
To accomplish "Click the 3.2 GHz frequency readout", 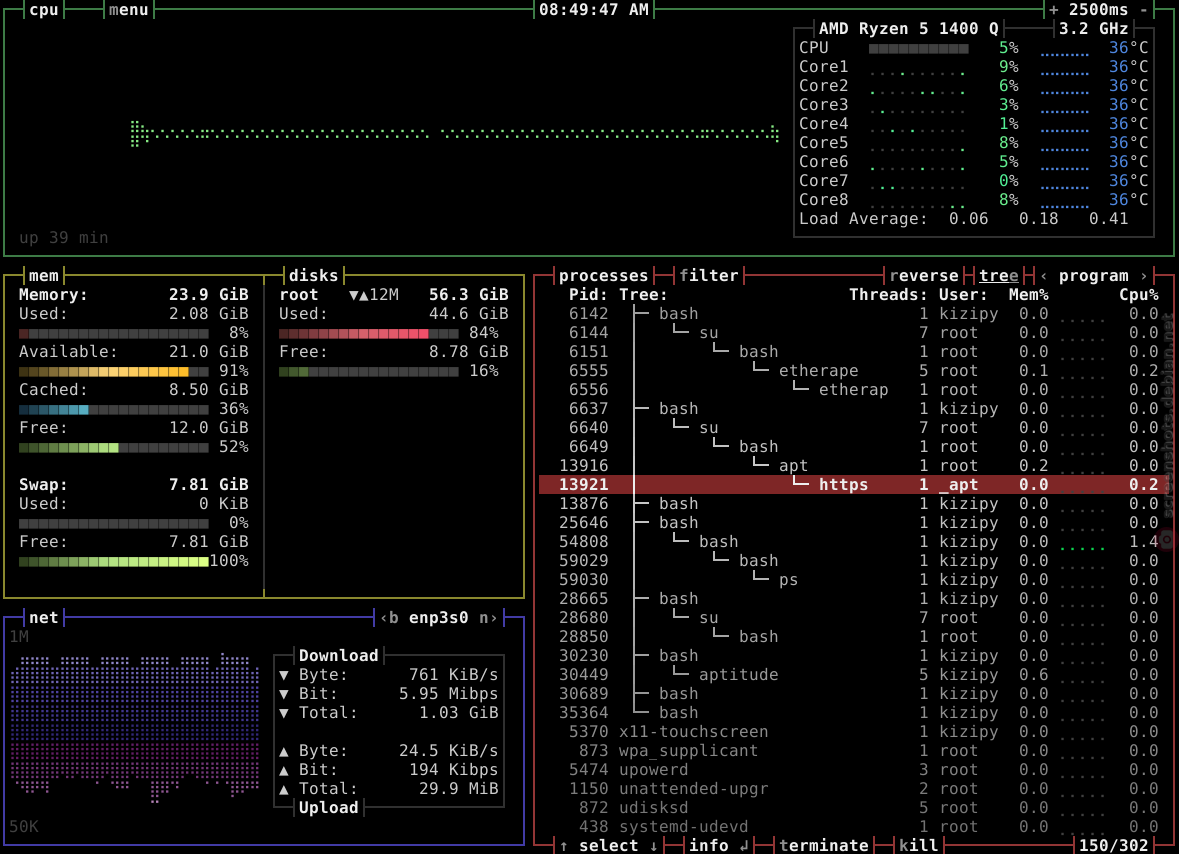I will pyautogui.click(x=1093, y=29).
